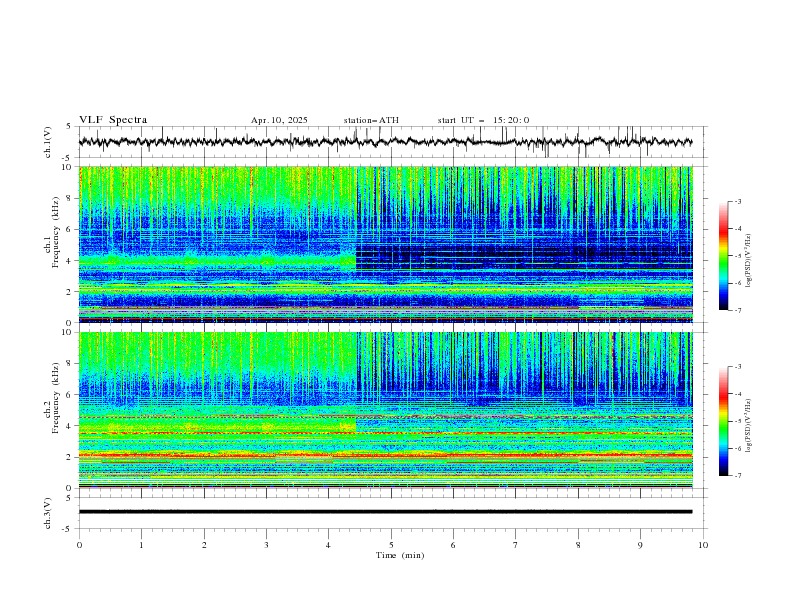792x612 pixels.
Task: Click the time axis tick '5'
Action: (391, 545)
